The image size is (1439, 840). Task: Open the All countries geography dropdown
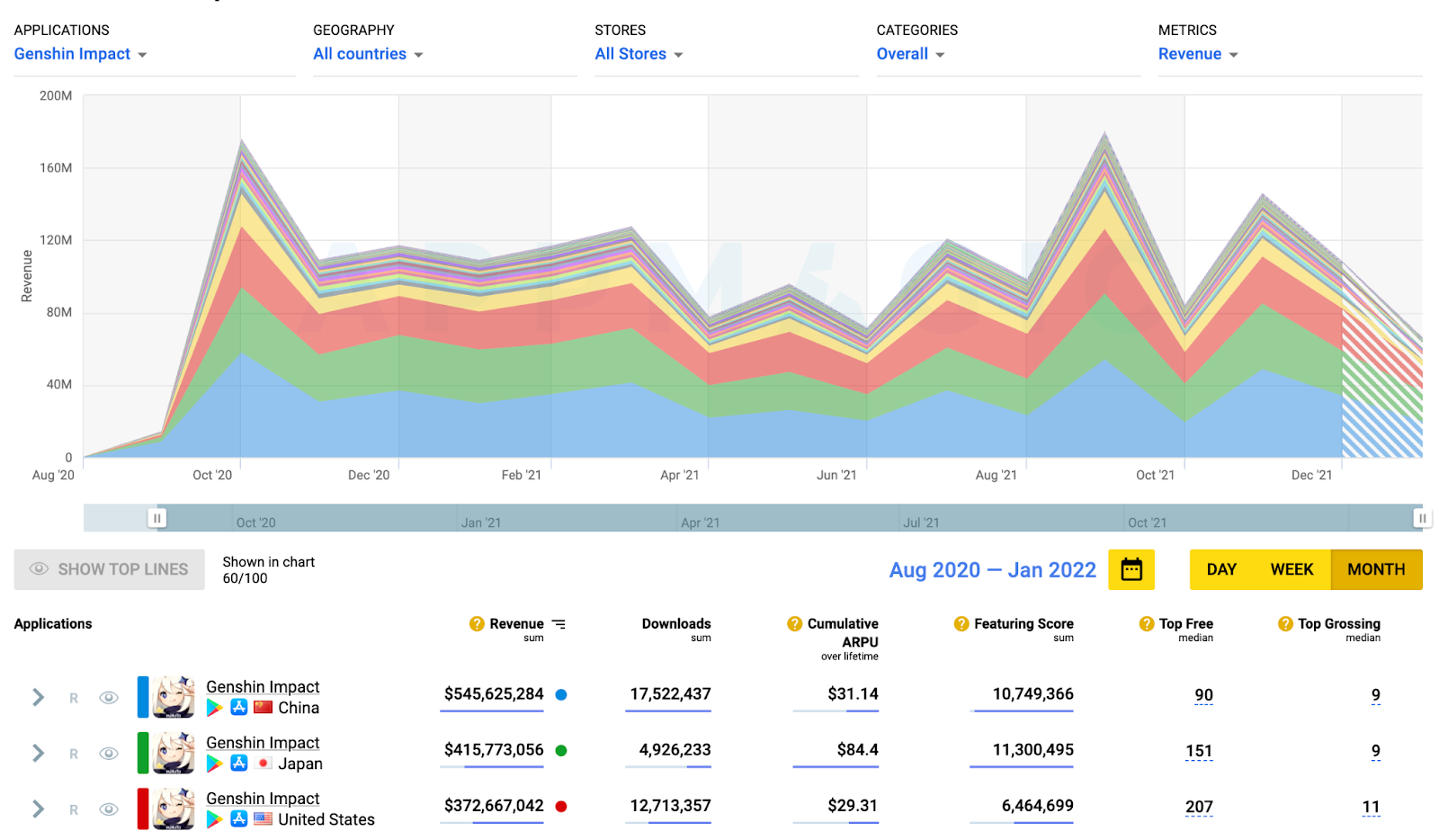coord(368,54)
